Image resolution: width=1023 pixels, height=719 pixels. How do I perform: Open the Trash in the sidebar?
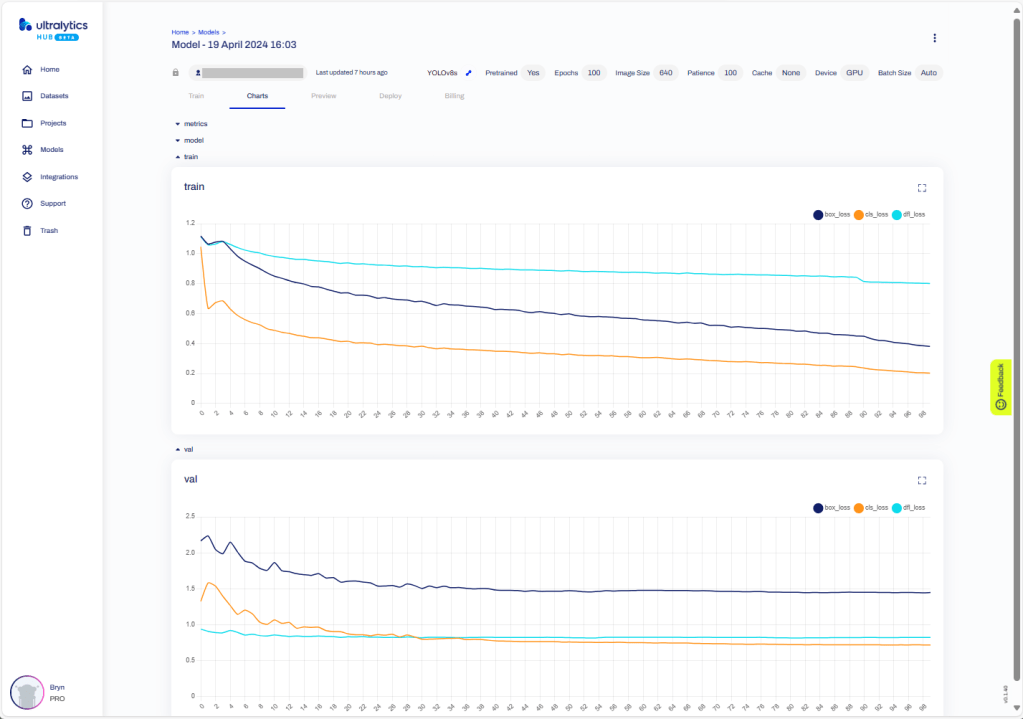(27, 230)
